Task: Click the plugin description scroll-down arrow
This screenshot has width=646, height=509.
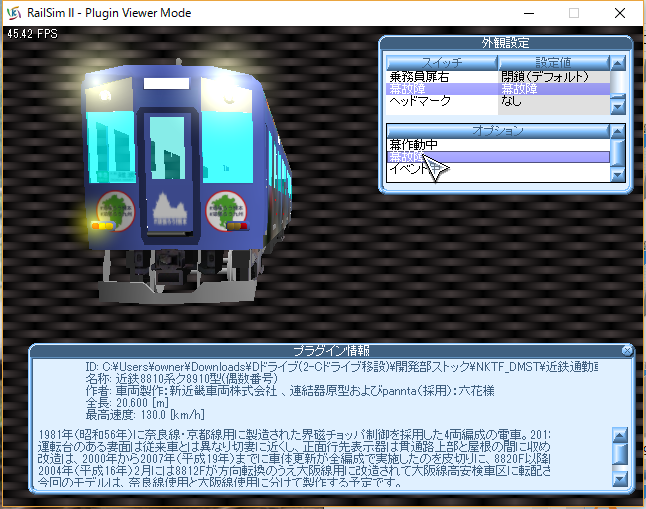Action: coord(620,479)
